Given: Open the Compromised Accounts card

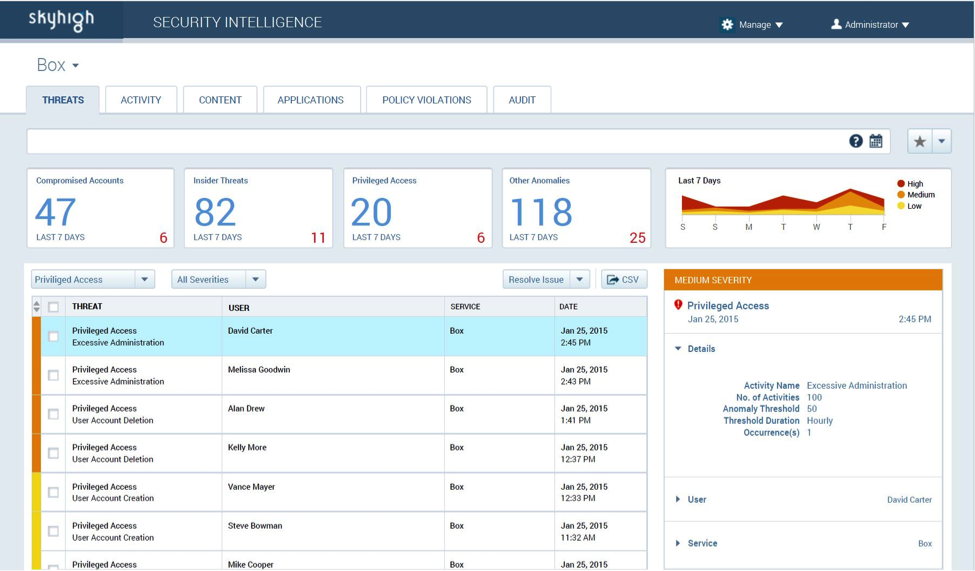Looking at the screenshot, I should [100, 208].
